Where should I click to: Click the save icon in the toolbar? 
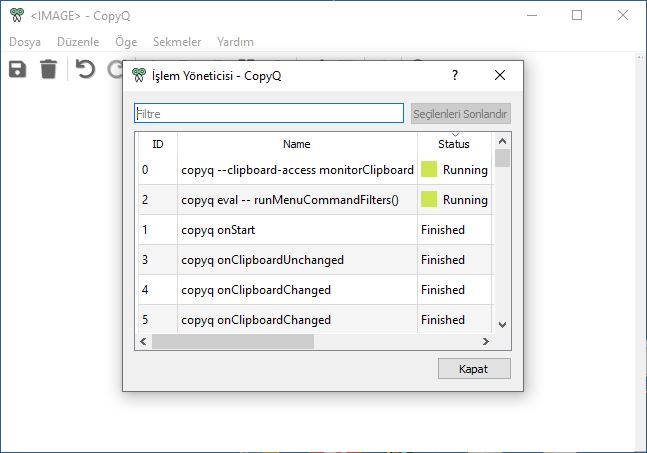click(17, 69)
